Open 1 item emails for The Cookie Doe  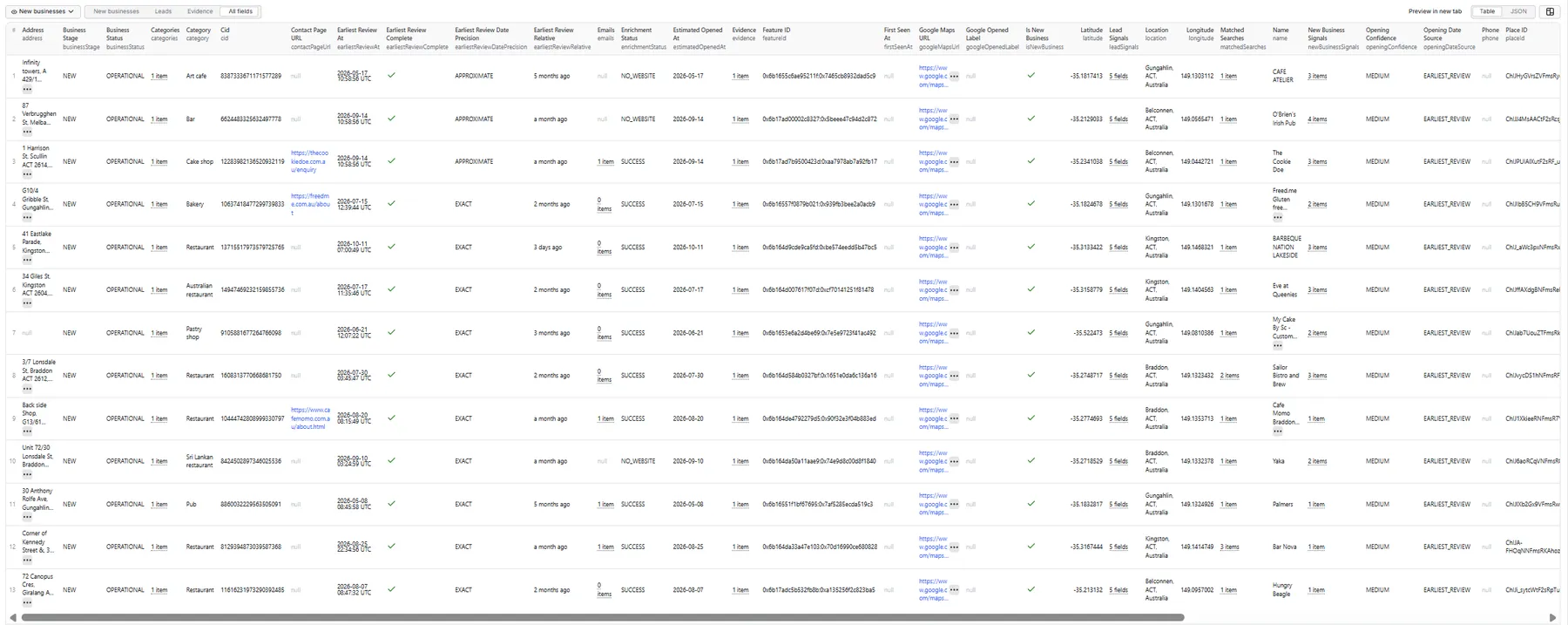605,161
